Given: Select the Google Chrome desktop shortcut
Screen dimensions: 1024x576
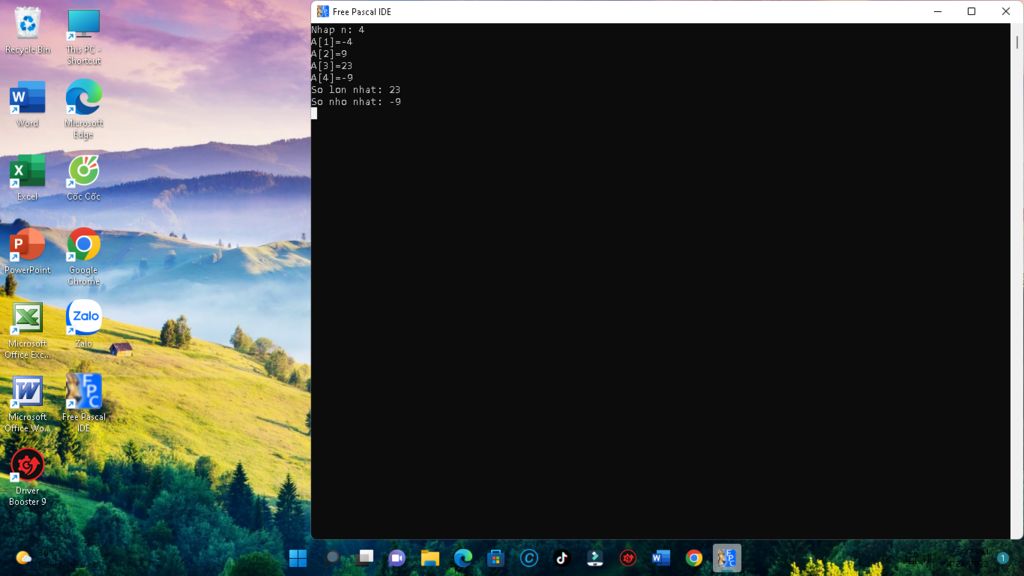Looking at the screenshot, I should [x=84, y=256].
